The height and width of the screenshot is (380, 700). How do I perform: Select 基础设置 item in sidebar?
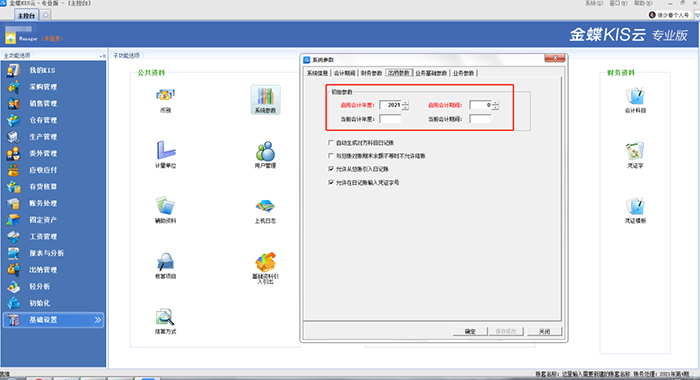click(x=53, y=320)
